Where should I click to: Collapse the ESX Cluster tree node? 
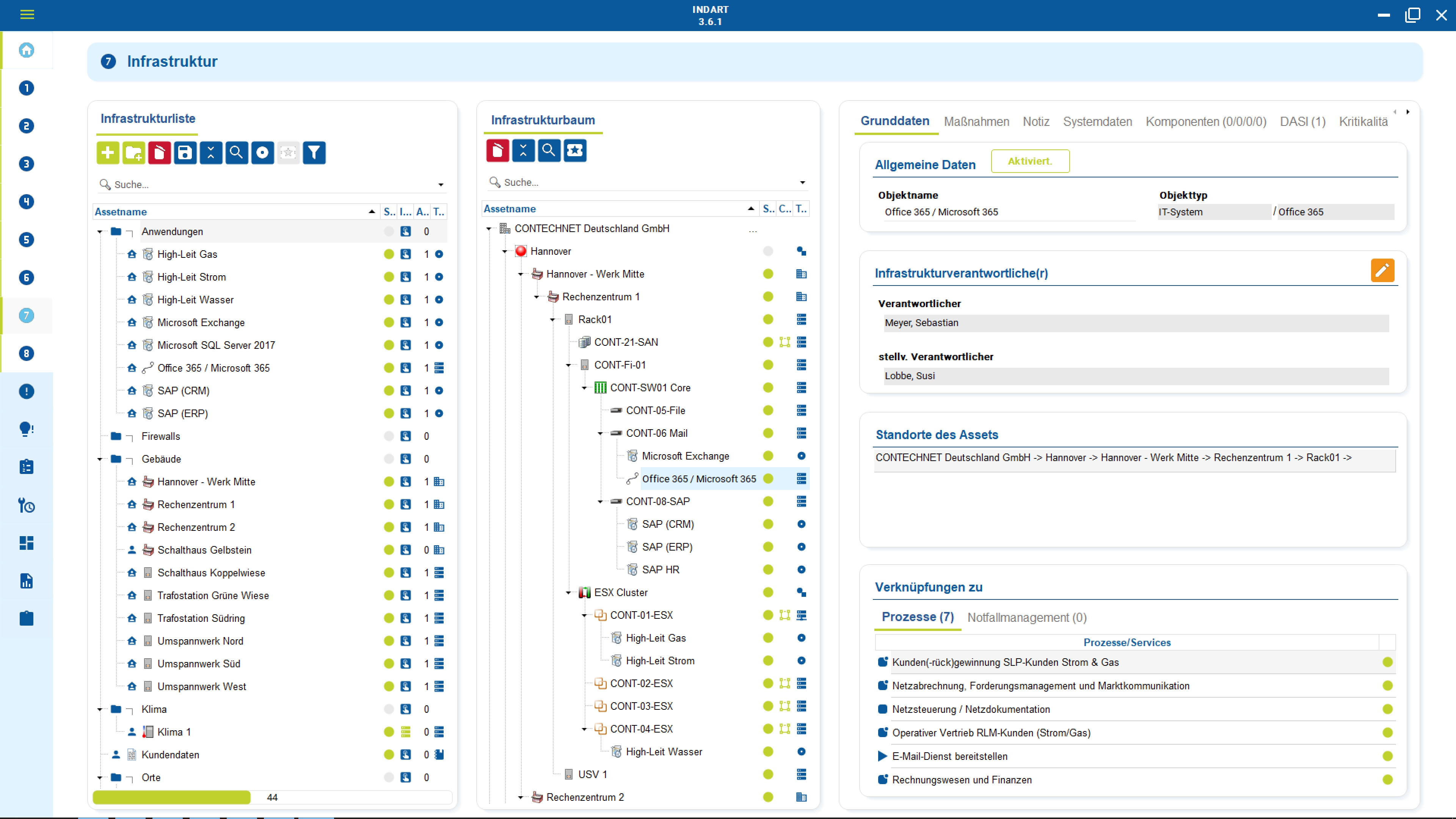click(569, 592)
